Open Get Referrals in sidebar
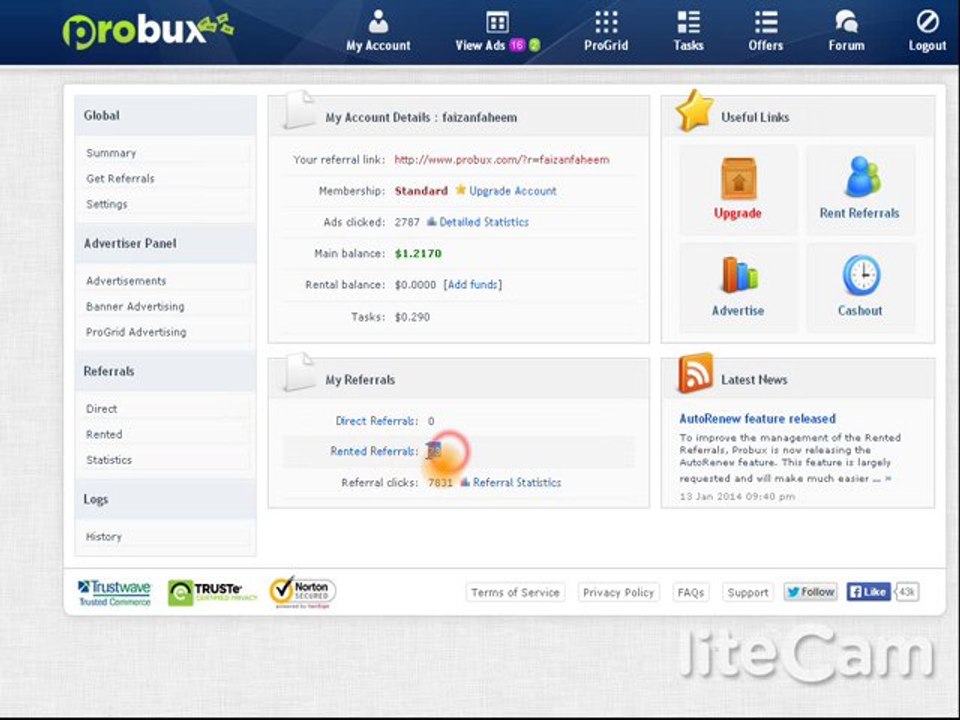This screenshot has width=960, height=720. click(x=120, y=179)
